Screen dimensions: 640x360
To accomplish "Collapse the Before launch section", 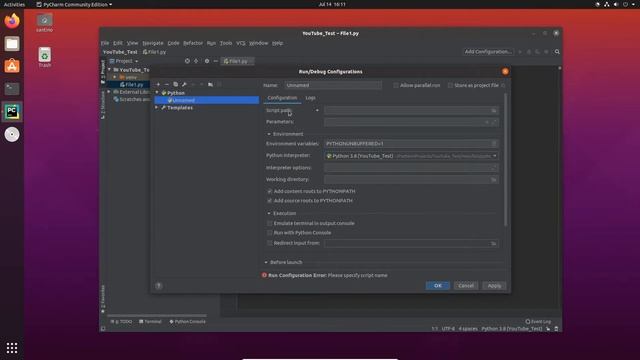I will coord(266,262).
